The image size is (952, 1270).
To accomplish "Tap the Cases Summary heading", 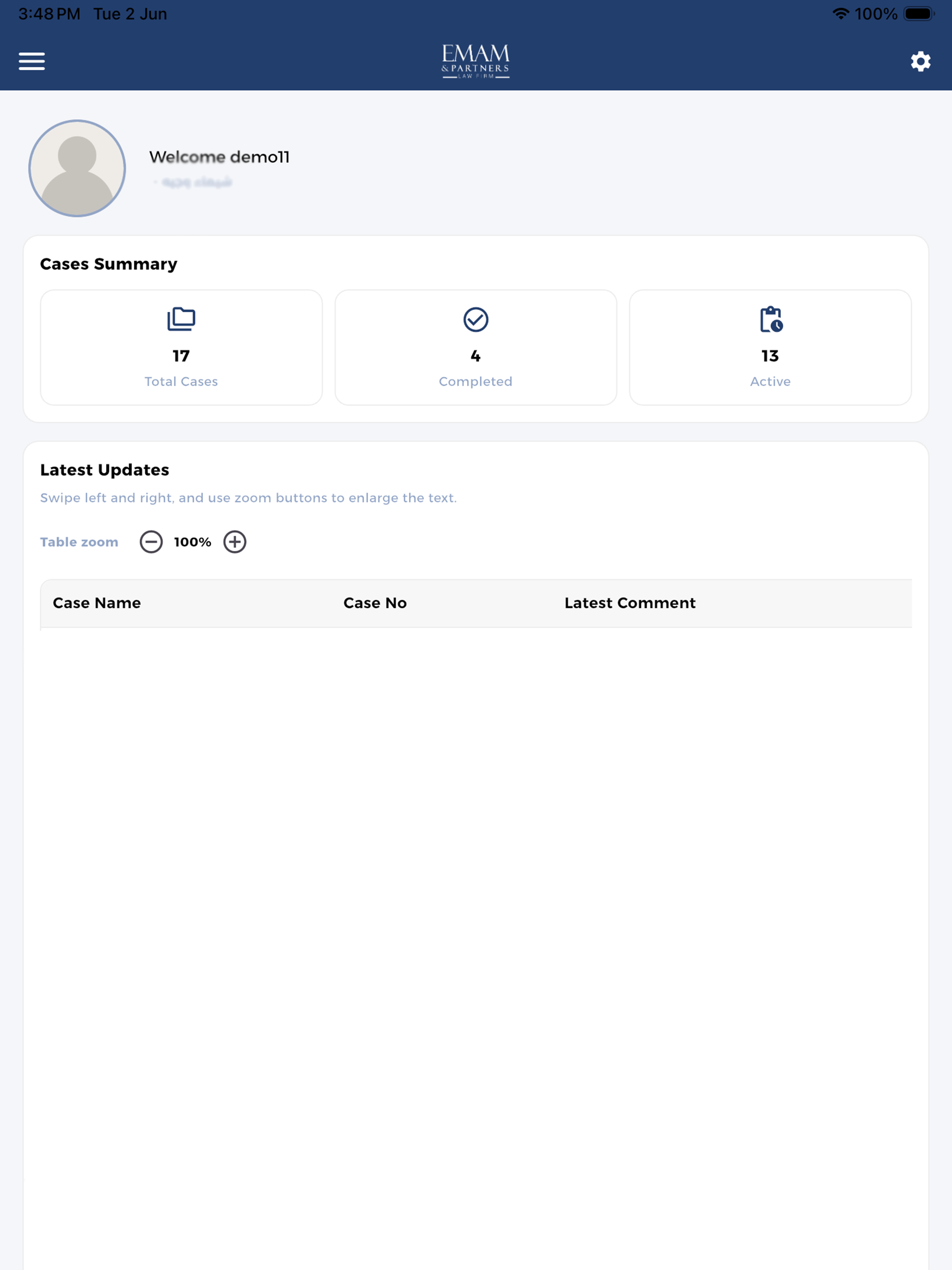I will click(108, 264).
